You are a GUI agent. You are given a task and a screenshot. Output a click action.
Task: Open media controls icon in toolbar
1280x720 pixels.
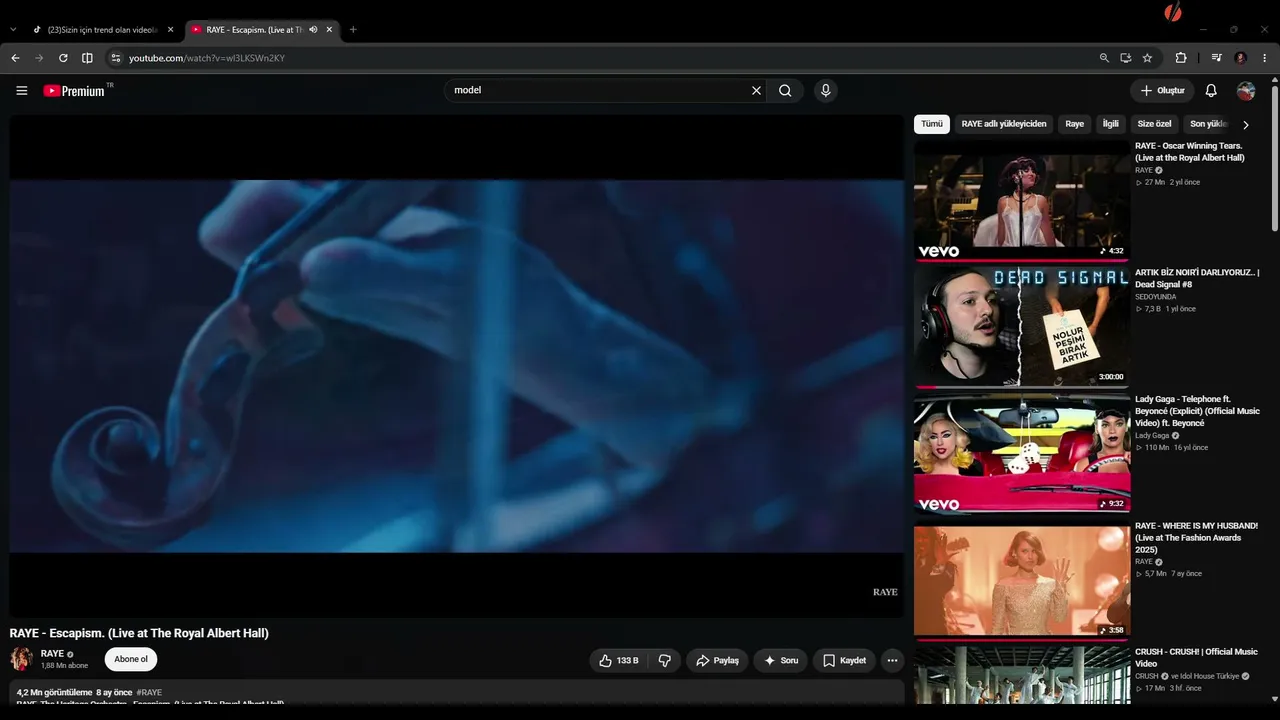click(x=1217, y=58)
